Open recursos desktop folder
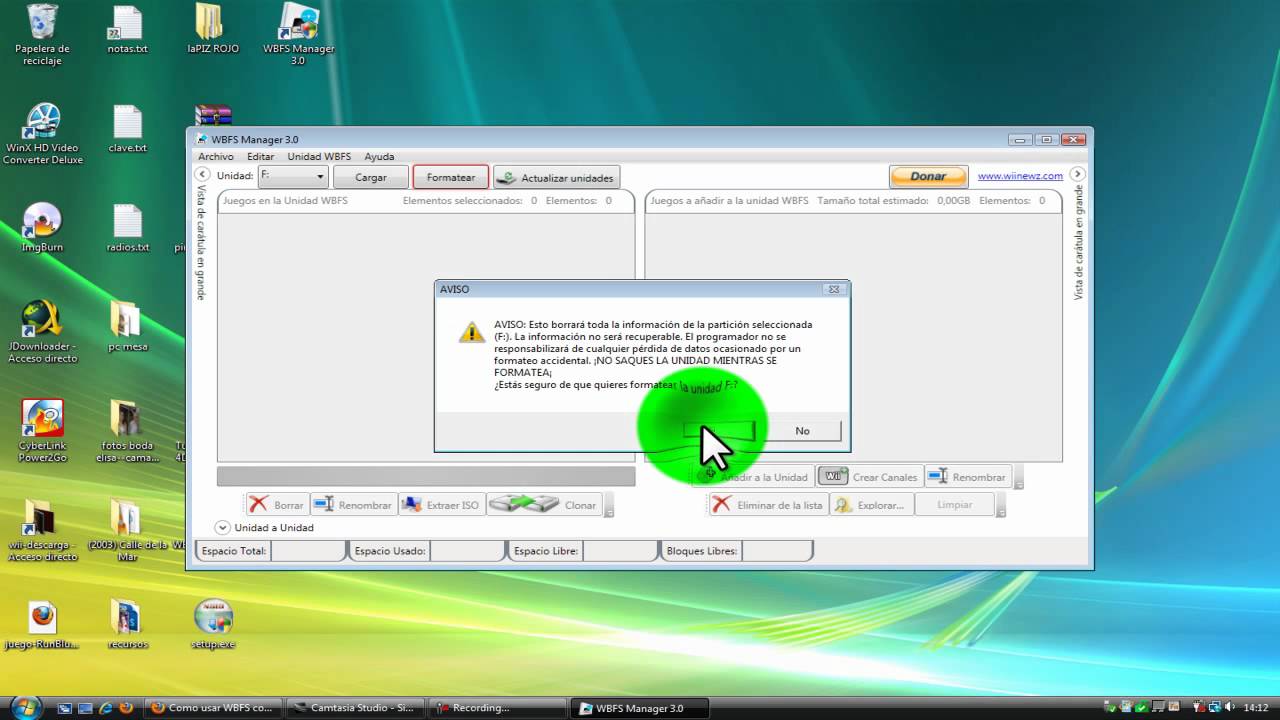 point(127,626)
